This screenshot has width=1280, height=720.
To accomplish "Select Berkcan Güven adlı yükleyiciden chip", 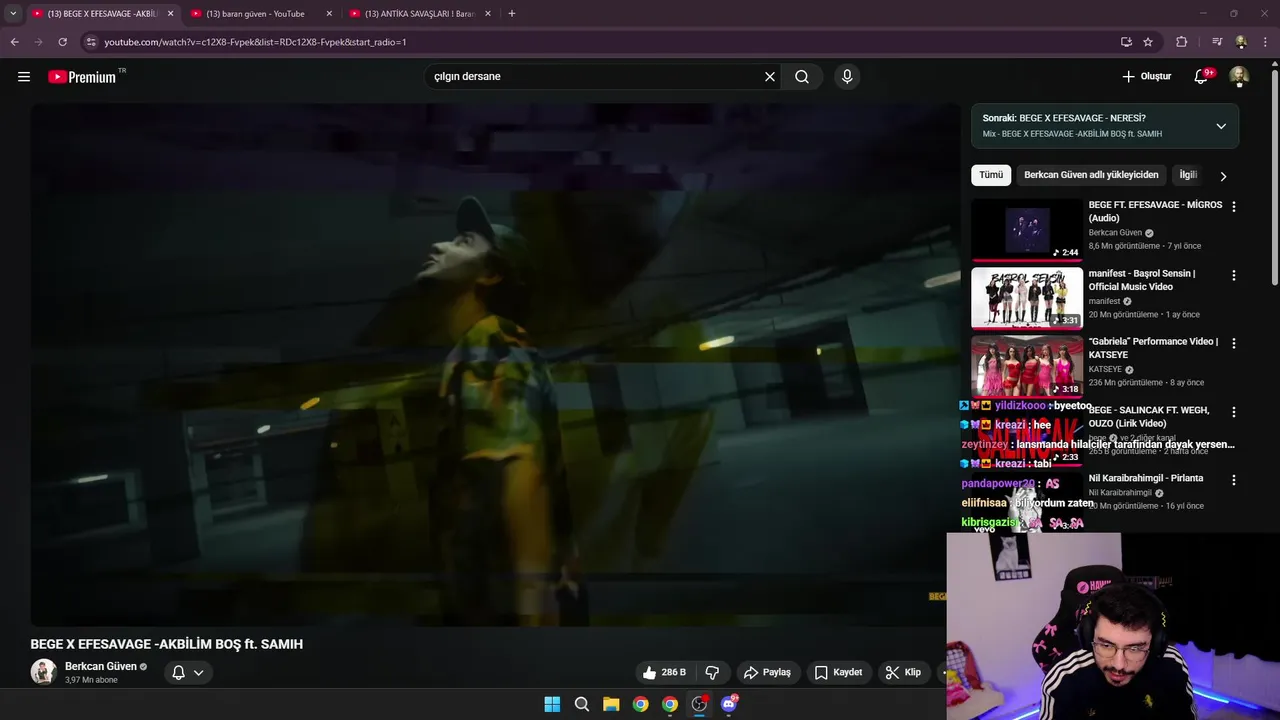I will pyautogui.click(x=1091, y=175).
